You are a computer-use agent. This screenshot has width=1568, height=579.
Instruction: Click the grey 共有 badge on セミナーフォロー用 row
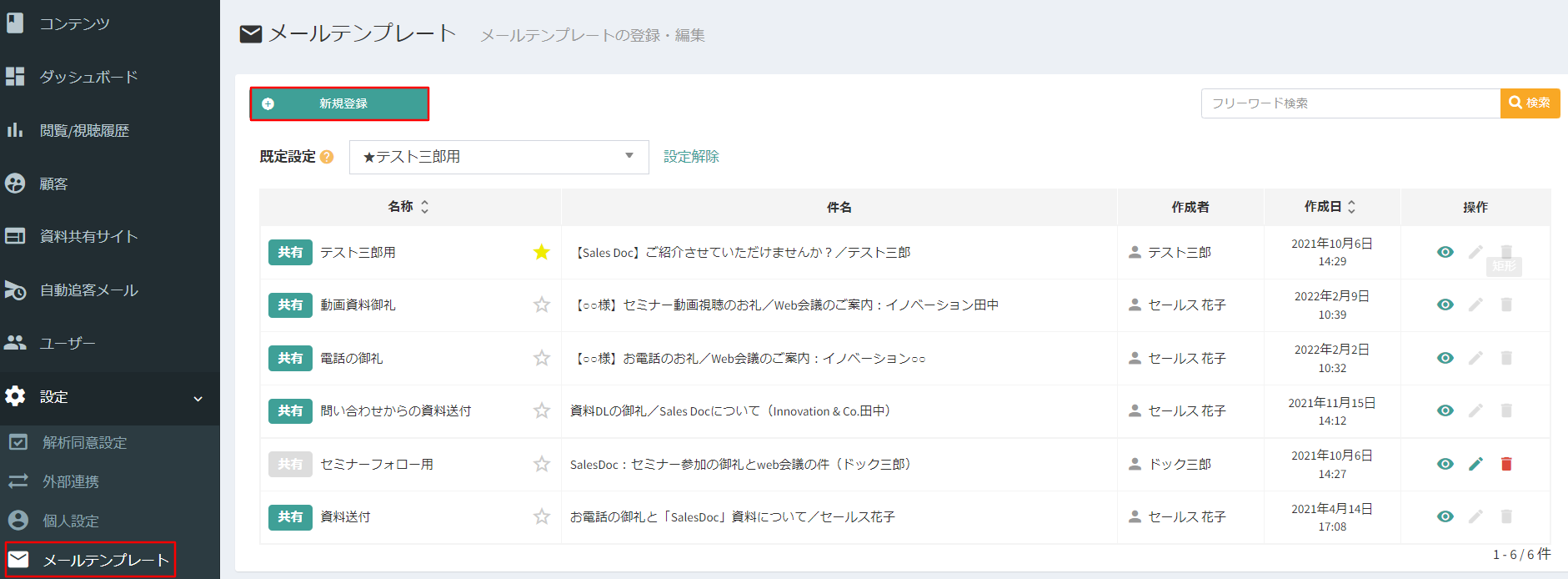pyautogui.click(x=290, y=464)
